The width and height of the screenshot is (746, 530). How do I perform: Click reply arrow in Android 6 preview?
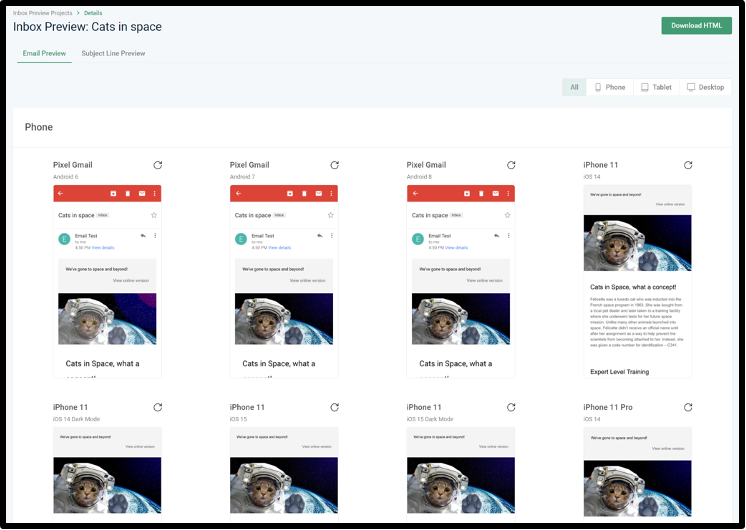point(143,236)
